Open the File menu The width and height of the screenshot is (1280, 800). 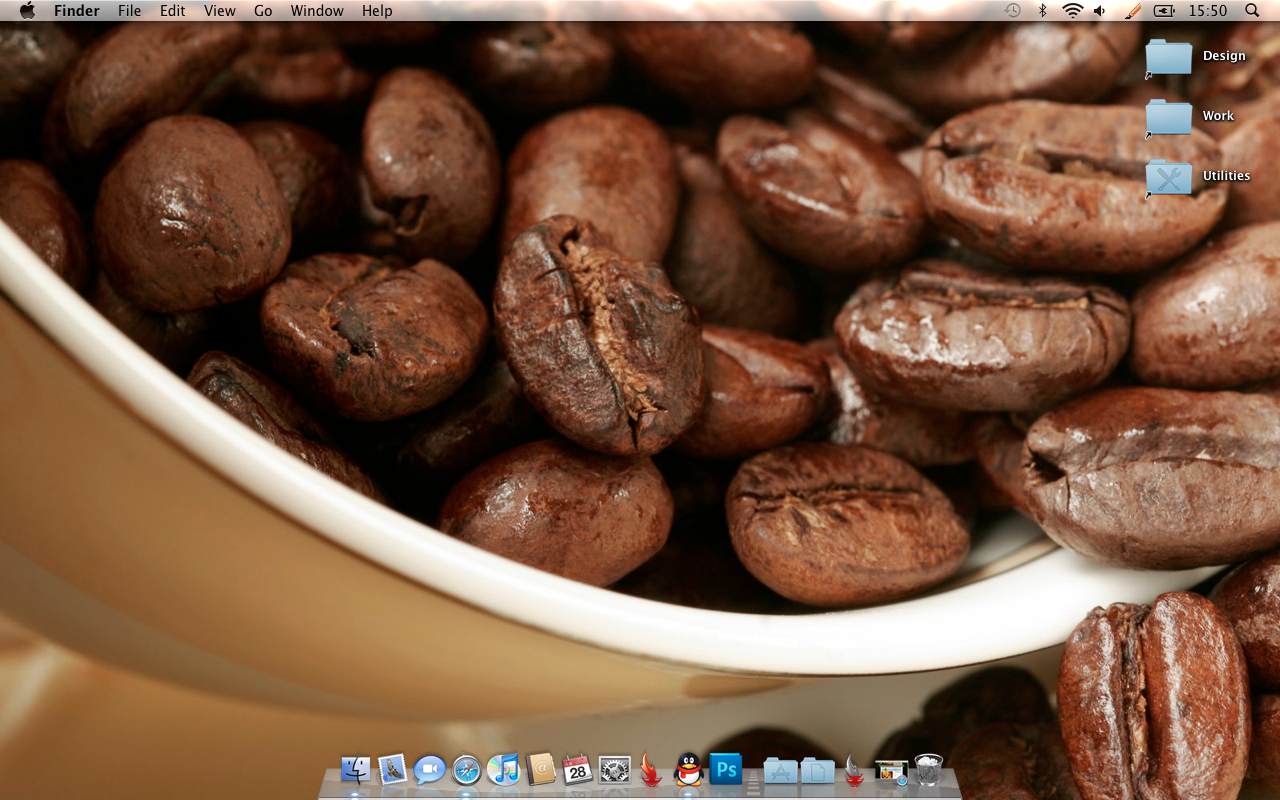(x=129, y=11)
